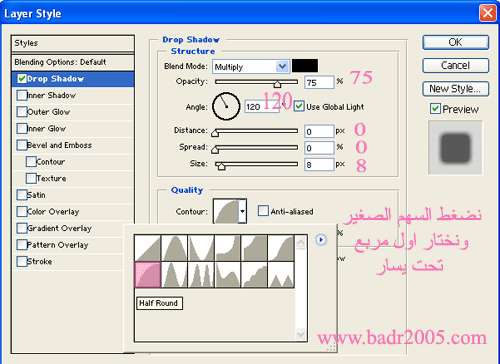Open the Pattern Overlay settings by its label
This screenshot has width=500, height=364.
(58, 245)
